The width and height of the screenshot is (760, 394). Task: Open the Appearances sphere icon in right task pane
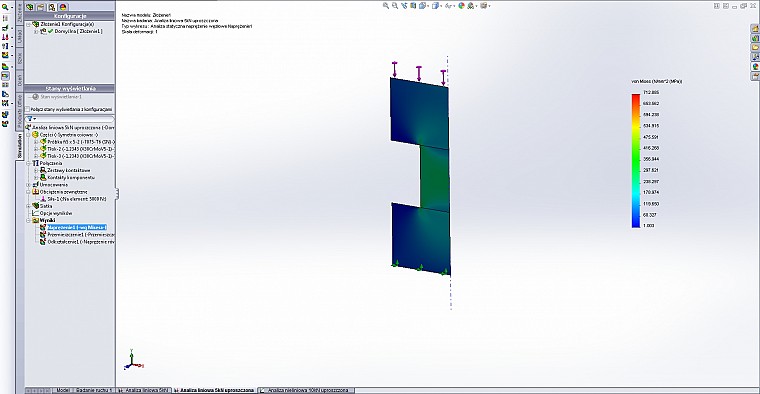[755, 67]
